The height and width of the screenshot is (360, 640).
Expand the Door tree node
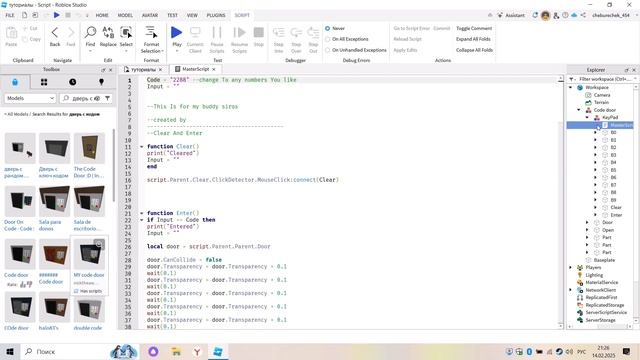point(587,222)
